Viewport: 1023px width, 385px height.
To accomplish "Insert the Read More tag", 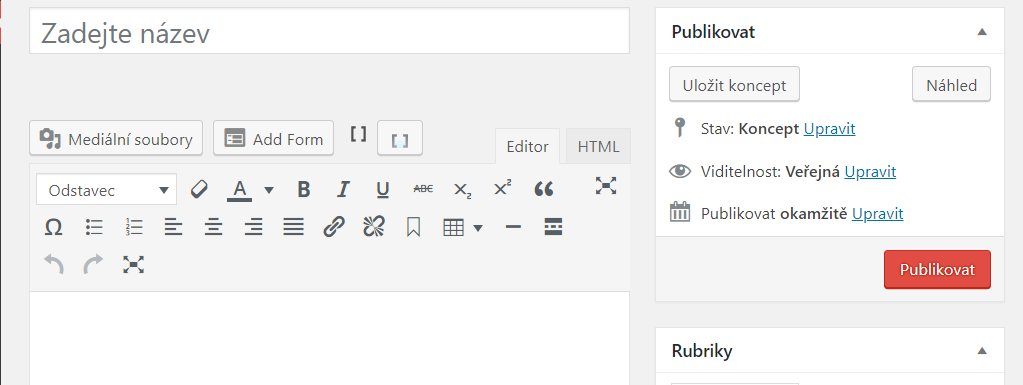I will tap(553, 227).
